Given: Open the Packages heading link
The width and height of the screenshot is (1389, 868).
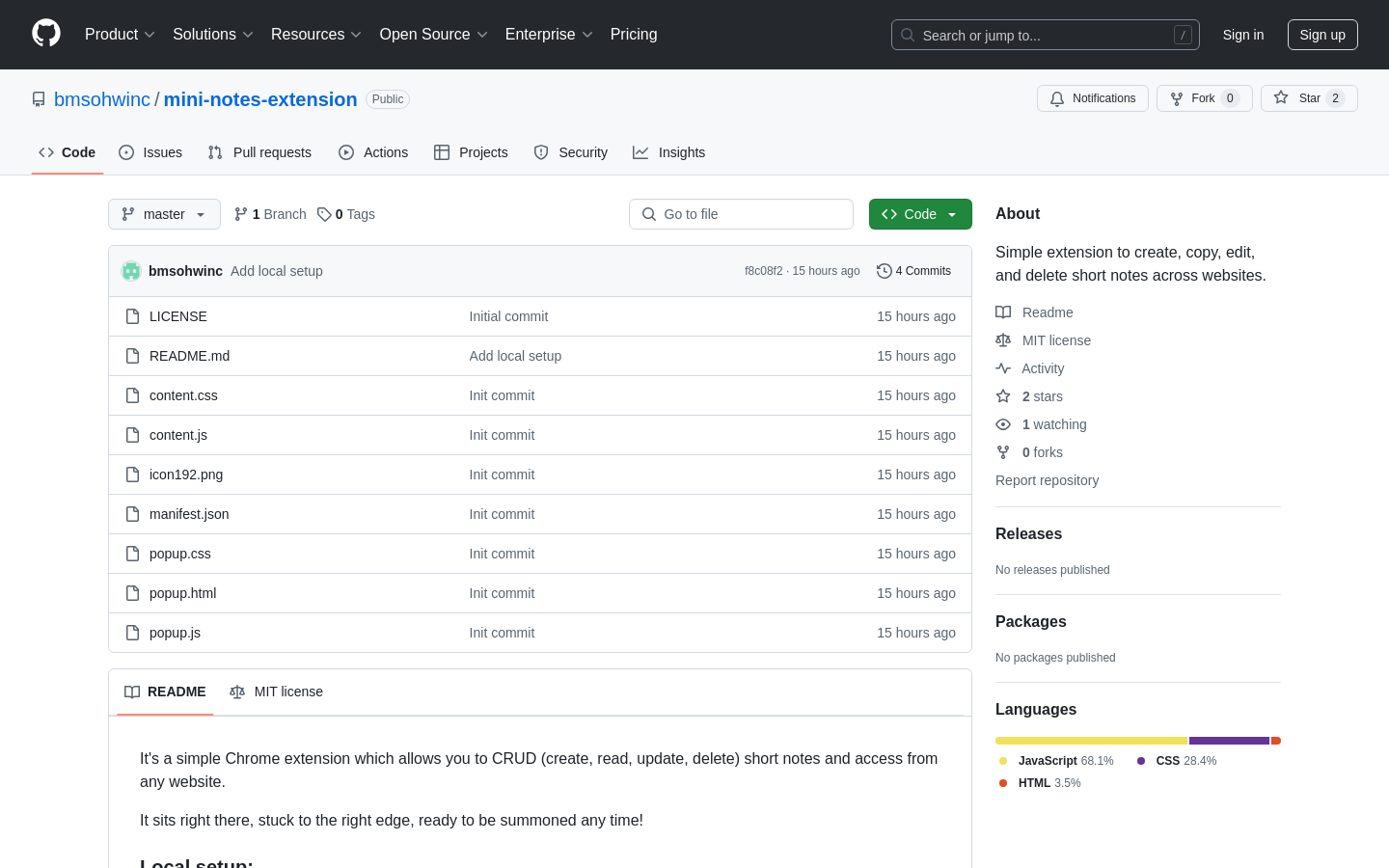Looking at the screenshot, I should pos(1031,622).
